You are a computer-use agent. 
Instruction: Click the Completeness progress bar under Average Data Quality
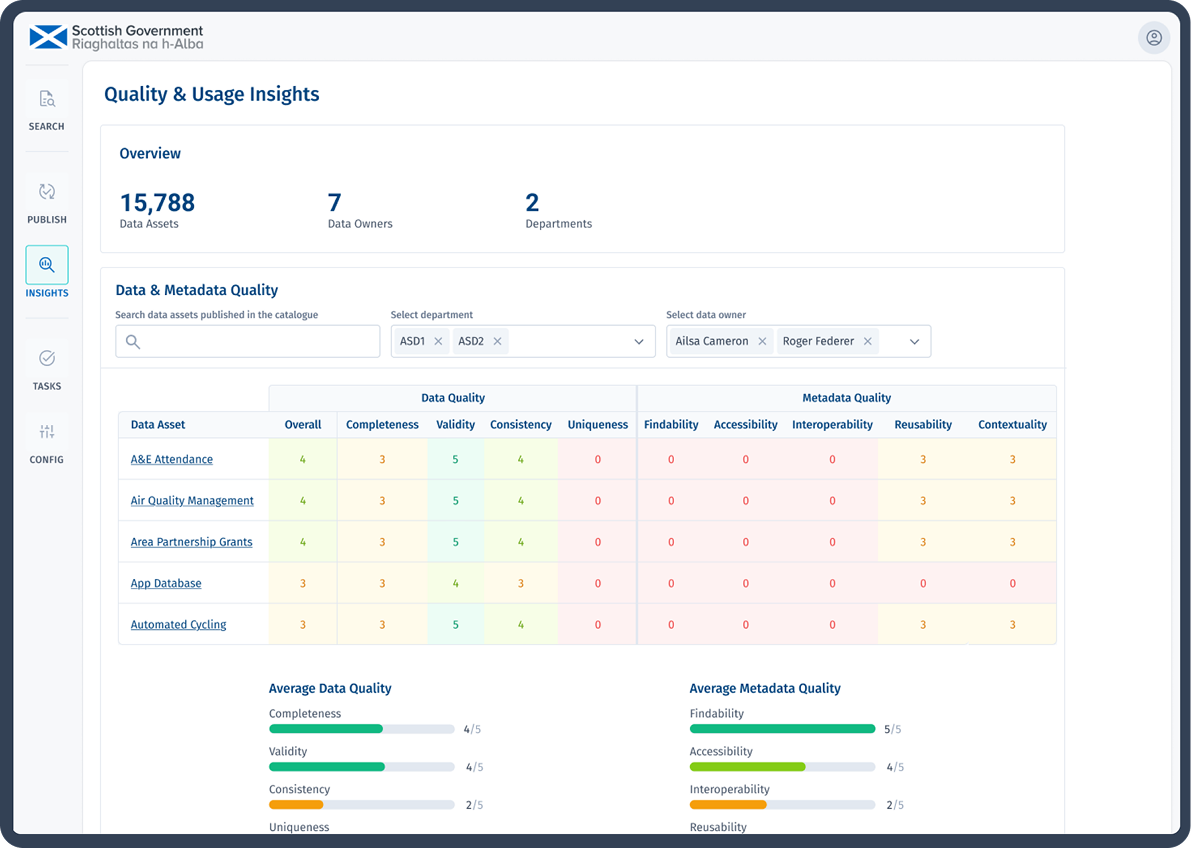click(361, 729)
